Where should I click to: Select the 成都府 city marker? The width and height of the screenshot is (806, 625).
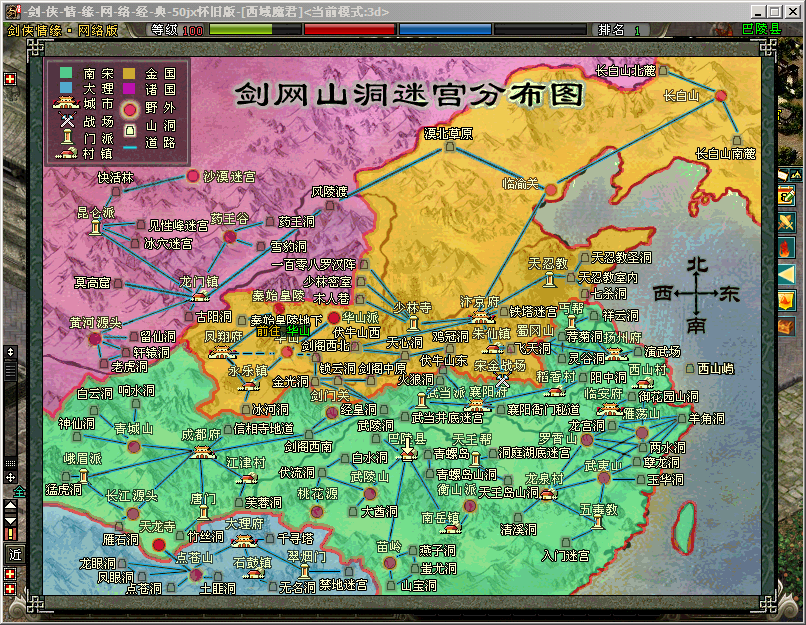(203, 452)
